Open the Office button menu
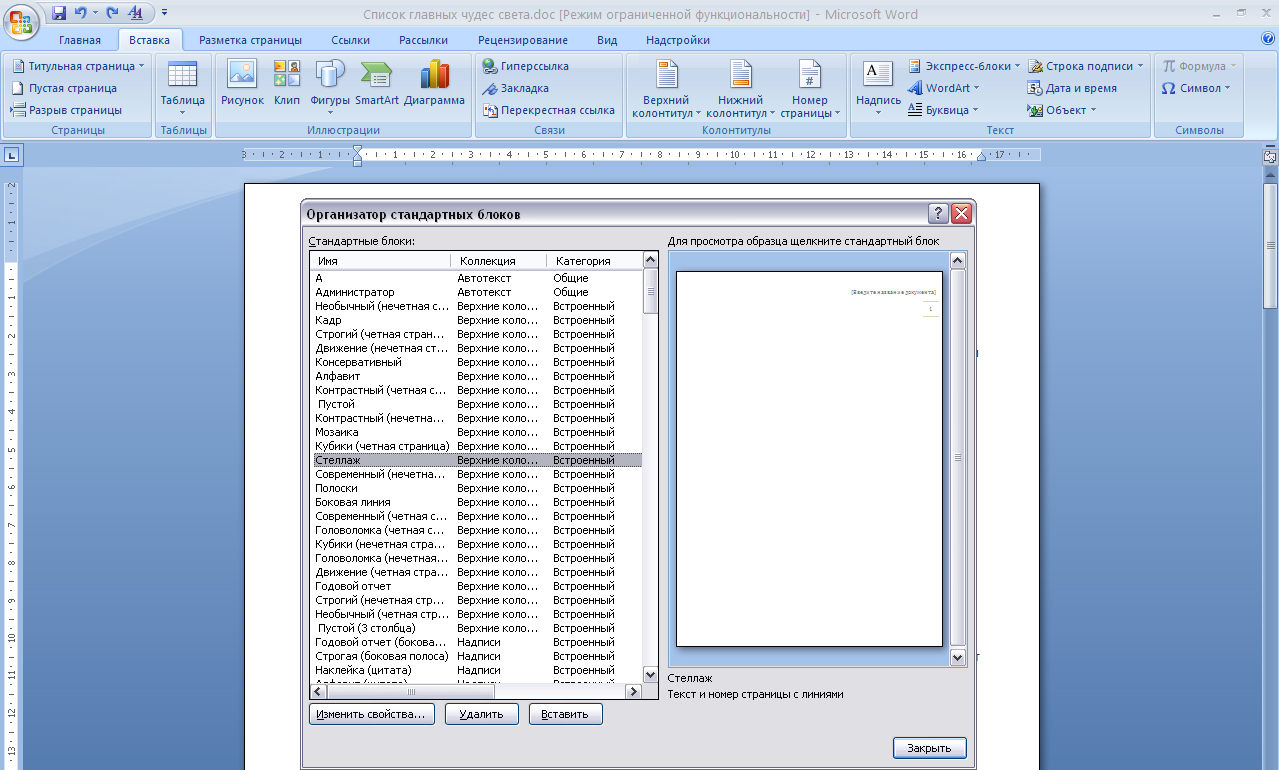The height and width of the screenshot is (770, 1279). pos(22,20)
